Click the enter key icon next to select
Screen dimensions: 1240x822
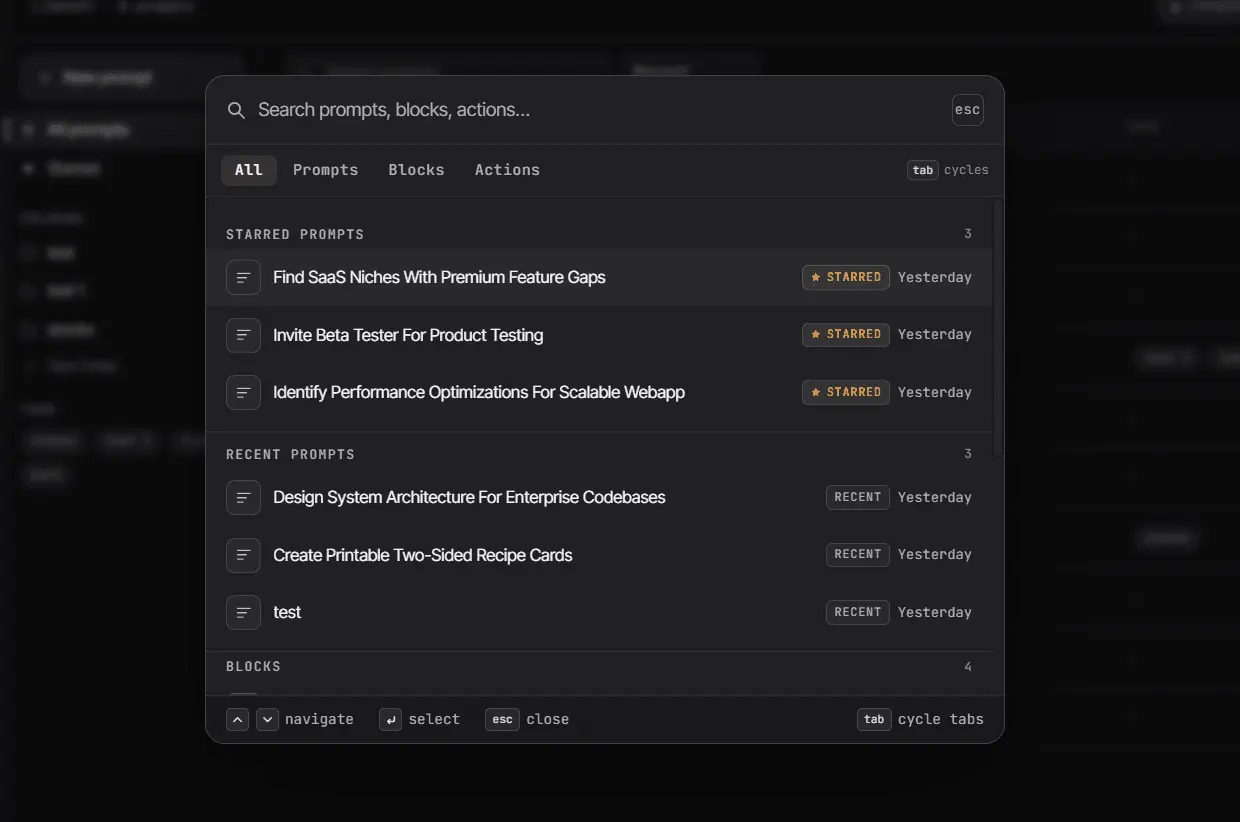pyautogui.click(x=390, y=719)
